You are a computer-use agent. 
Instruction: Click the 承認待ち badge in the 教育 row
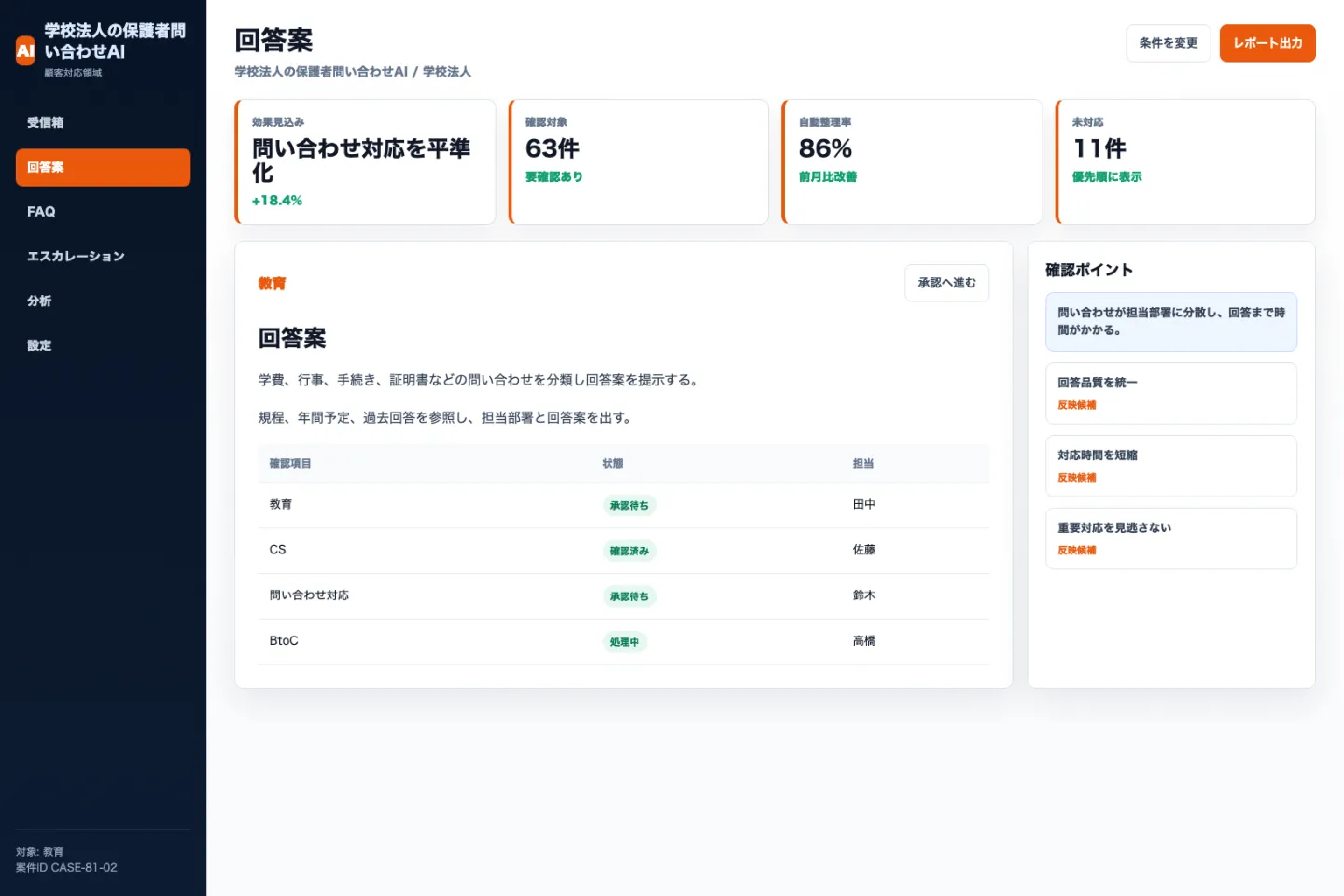(629, 506)
